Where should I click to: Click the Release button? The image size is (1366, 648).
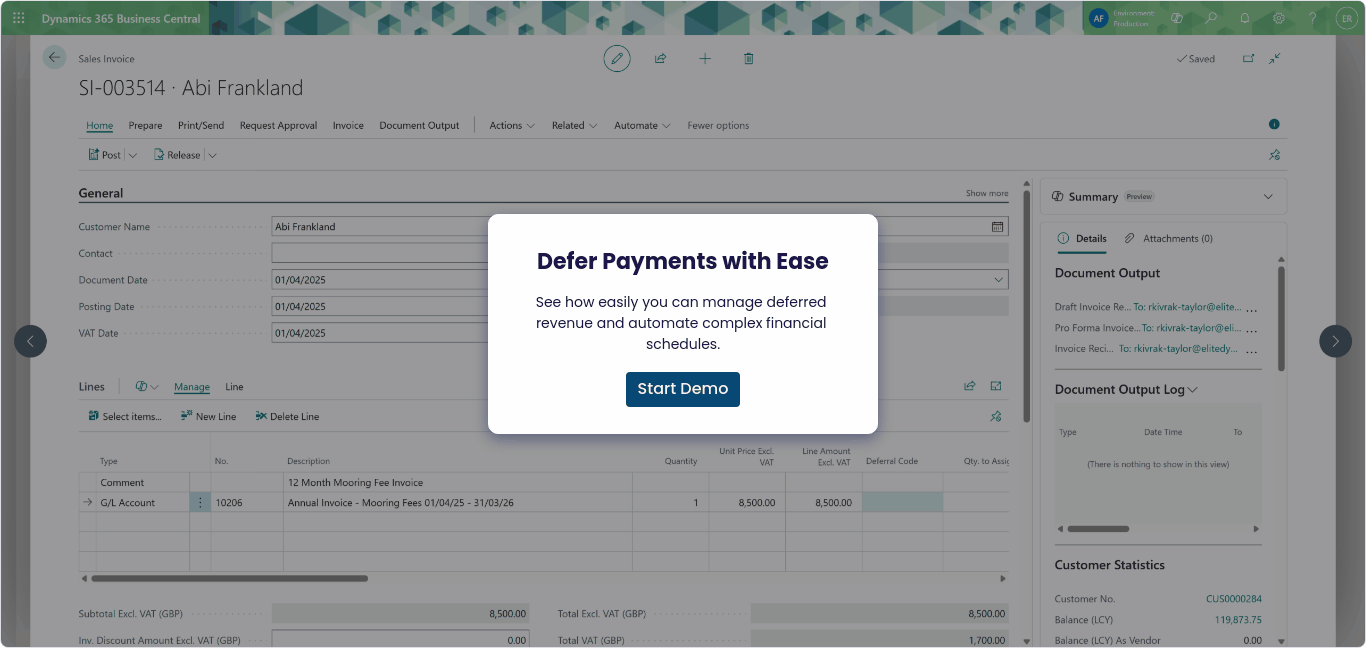pyautogui.click(x=176, y=155)
